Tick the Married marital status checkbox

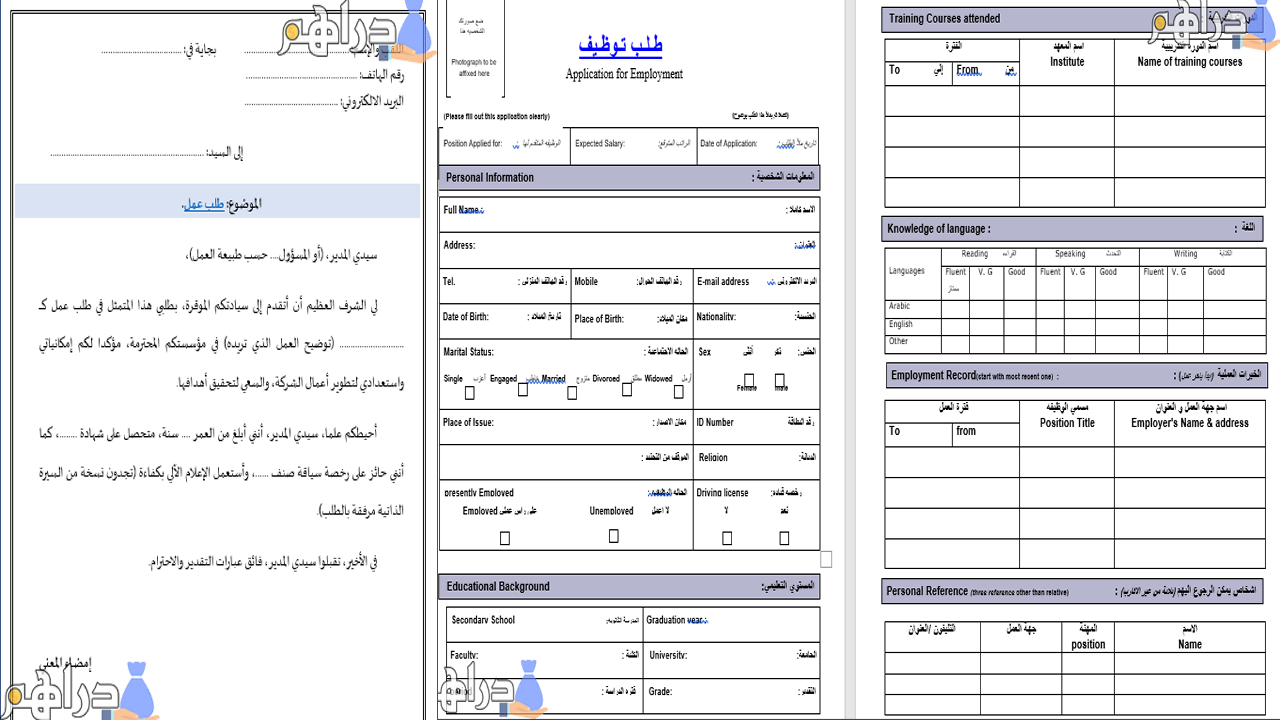click(x=572, y=392)
